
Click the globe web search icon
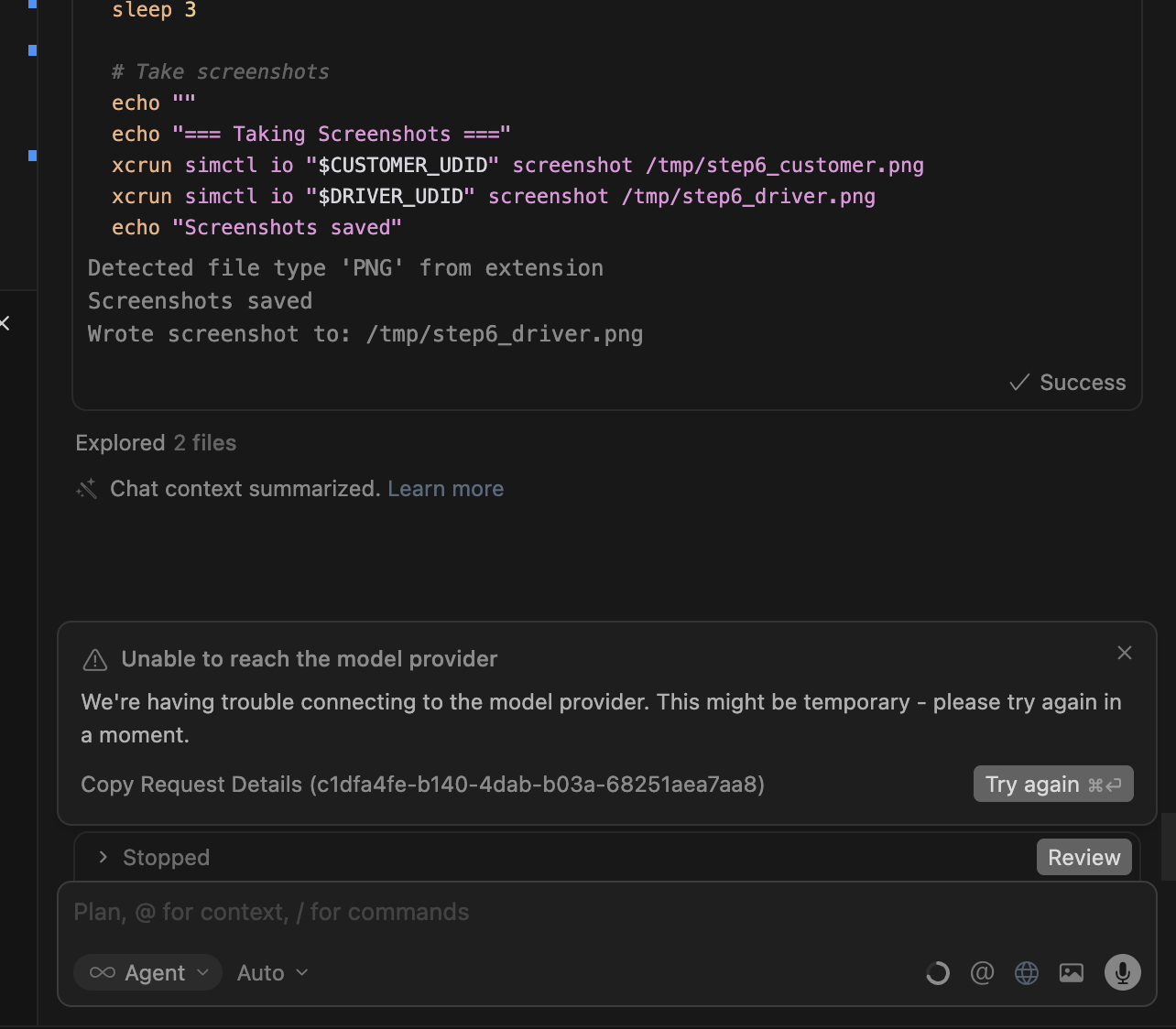click(1027, 973)
